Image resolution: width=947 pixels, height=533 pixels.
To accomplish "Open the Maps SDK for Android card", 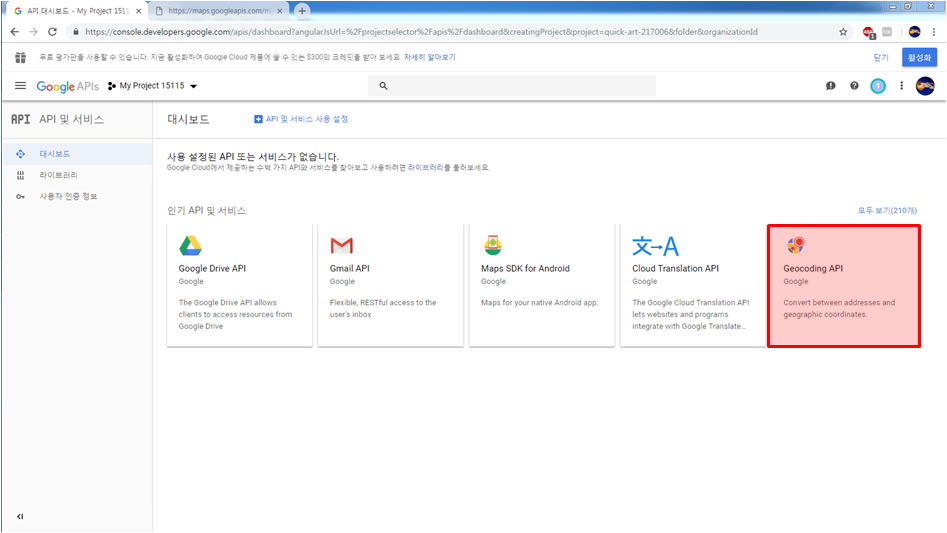I will coord(542,285).
